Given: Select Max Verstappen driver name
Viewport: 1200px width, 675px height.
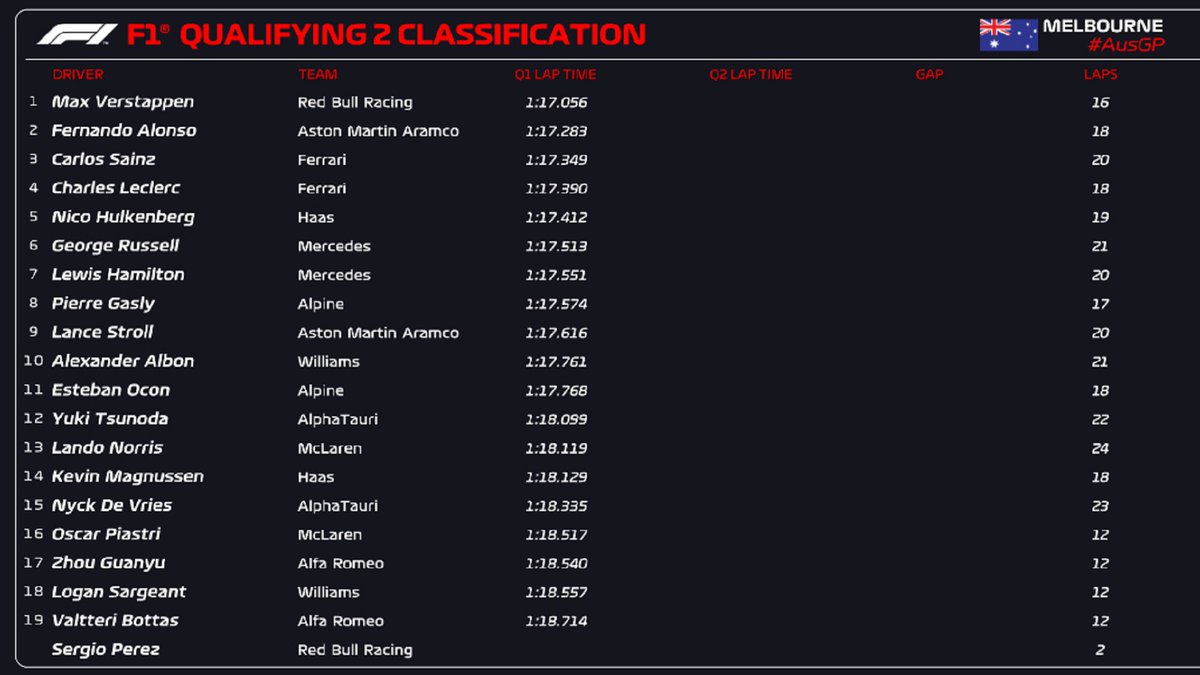Looking at the screenshot, I should click(123, 102).
